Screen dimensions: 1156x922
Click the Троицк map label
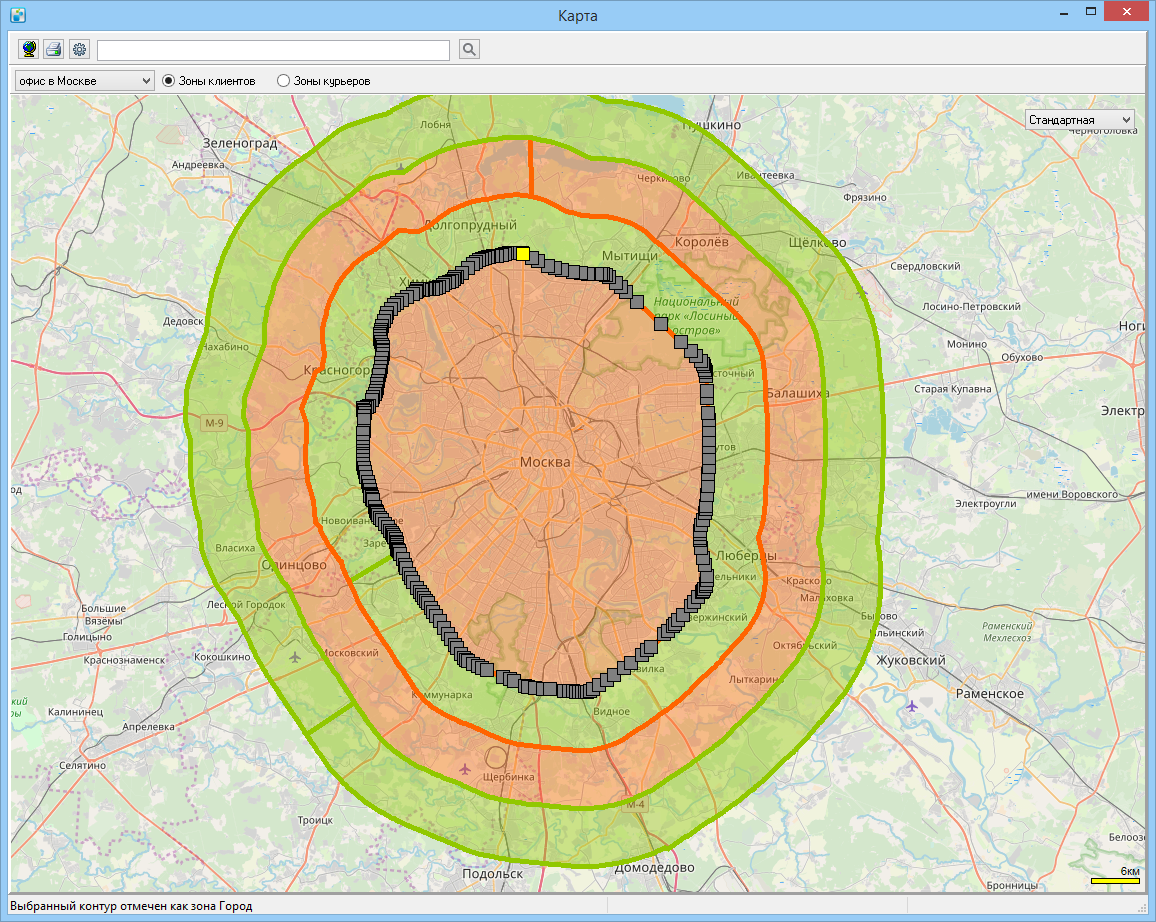(316, 820)
